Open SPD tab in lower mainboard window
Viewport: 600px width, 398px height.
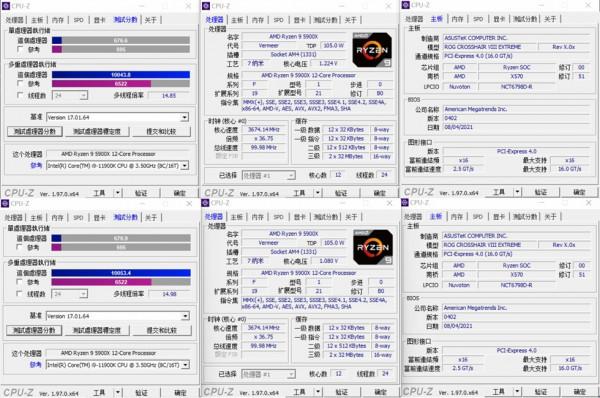(478, 217)
